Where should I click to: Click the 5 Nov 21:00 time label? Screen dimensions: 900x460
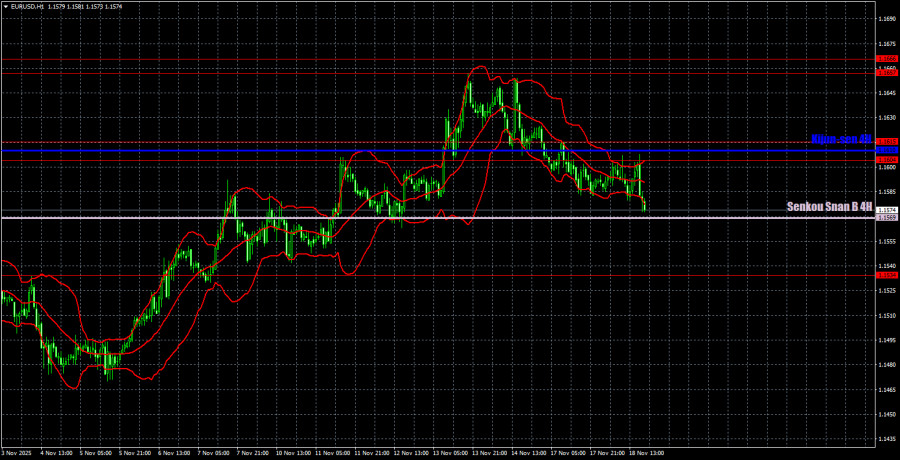pos(134,454)
